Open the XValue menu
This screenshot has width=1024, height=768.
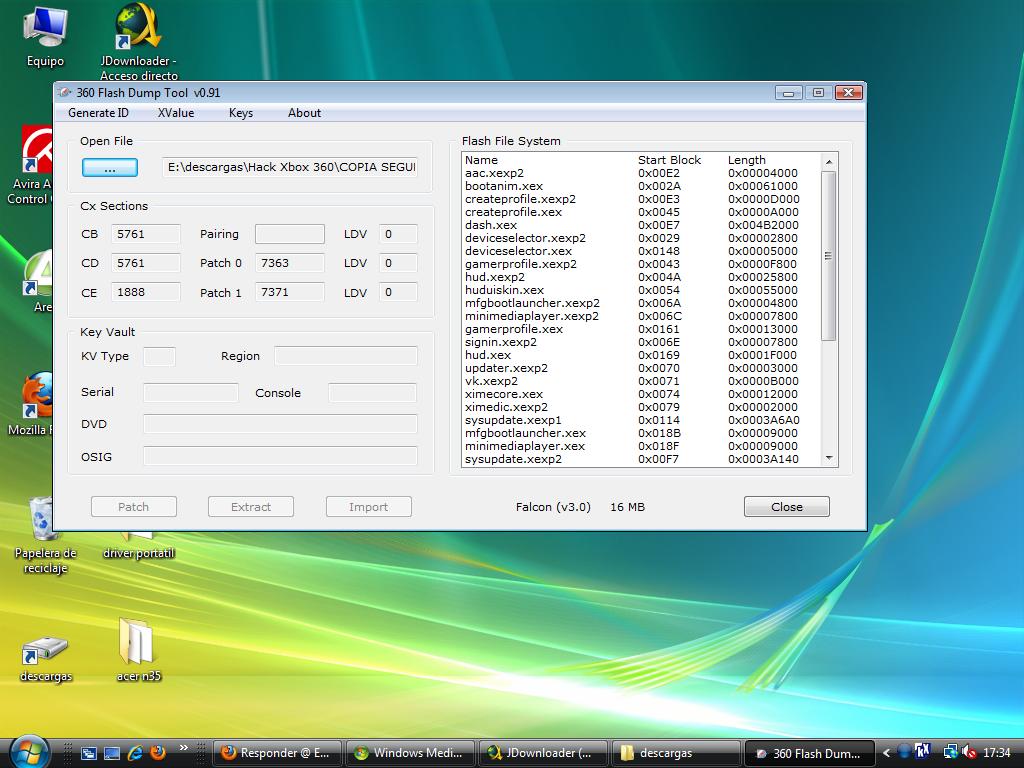(x=176, y=113)
